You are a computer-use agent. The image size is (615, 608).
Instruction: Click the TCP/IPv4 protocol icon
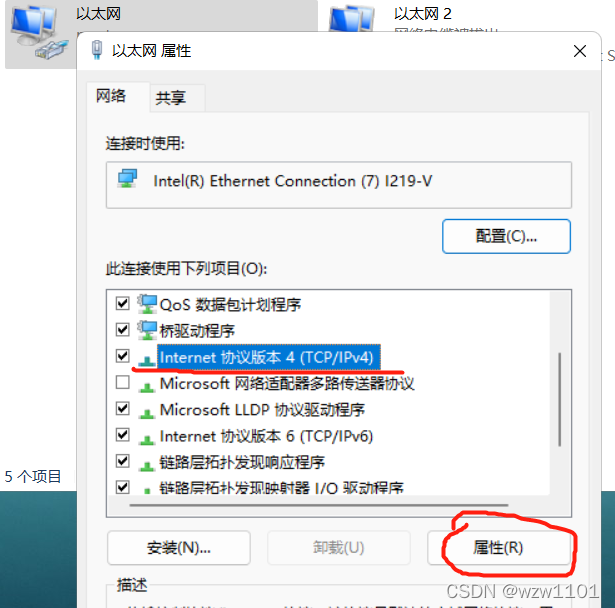[147, 359]
